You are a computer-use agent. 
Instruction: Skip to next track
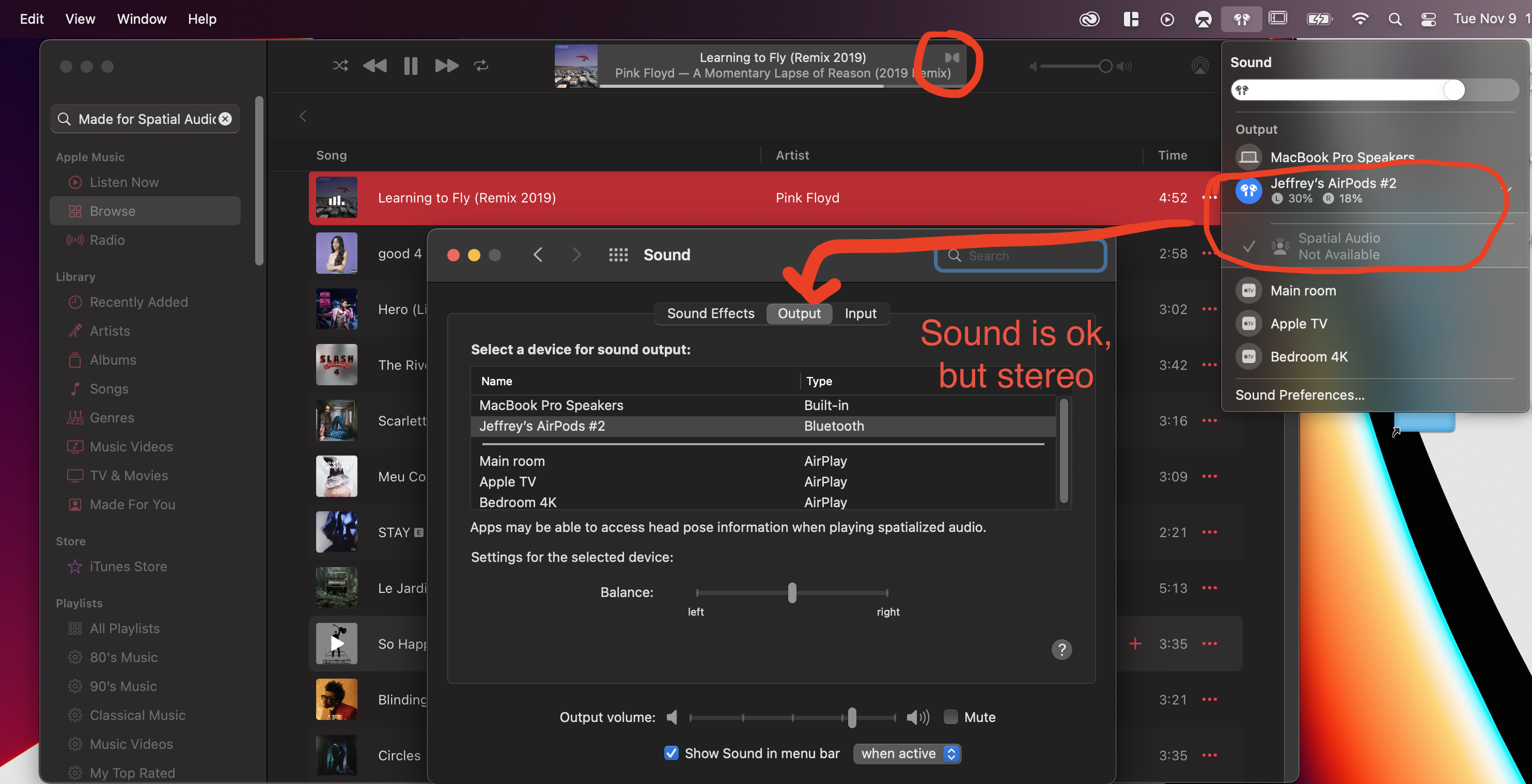(446, 66)
